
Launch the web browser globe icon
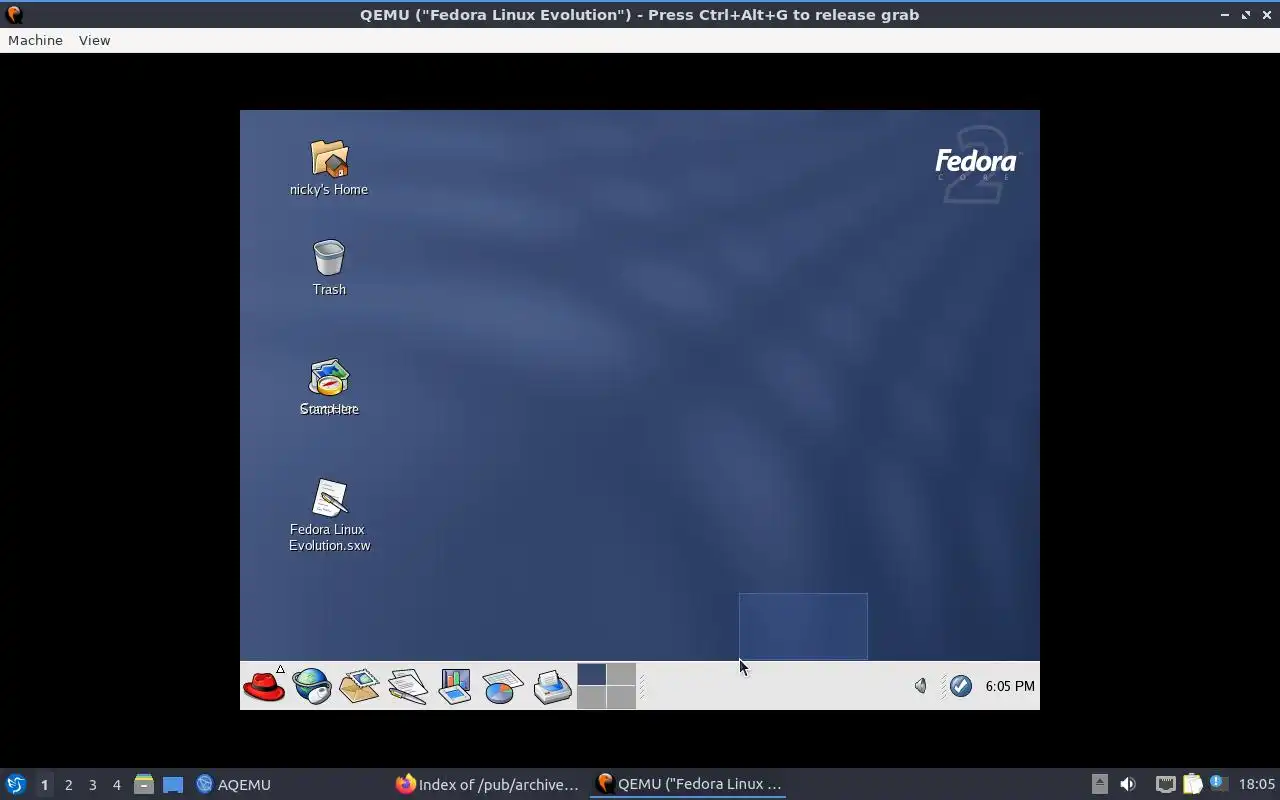coord(312,686)
